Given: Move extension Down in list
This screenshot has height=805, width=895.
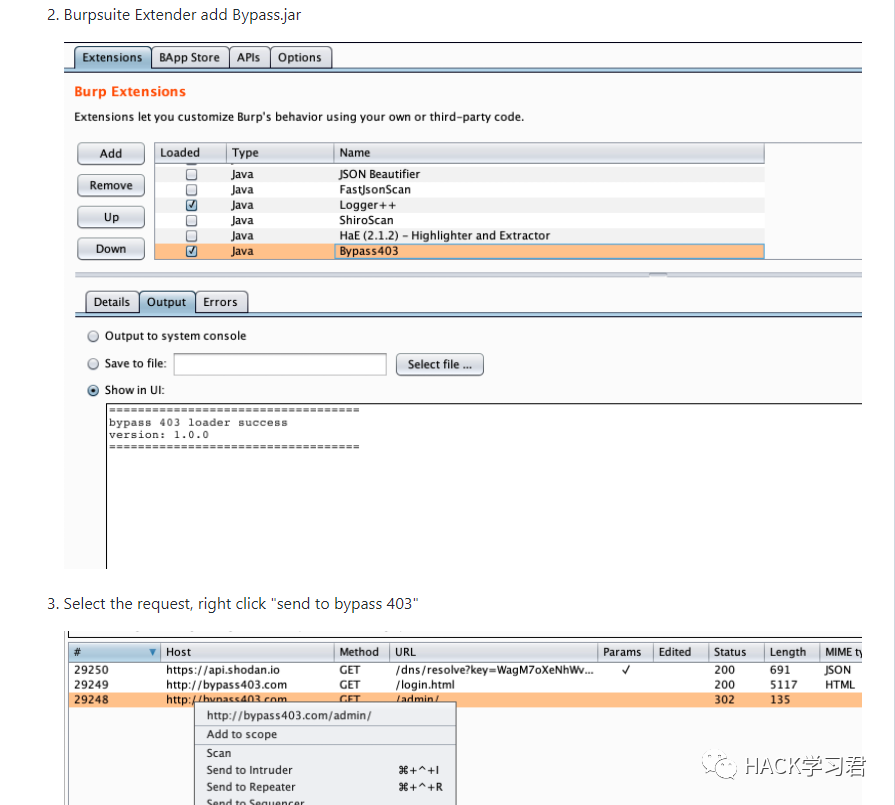Looking at the screenshot, I should pyautogui.click(x=111, y=249).
